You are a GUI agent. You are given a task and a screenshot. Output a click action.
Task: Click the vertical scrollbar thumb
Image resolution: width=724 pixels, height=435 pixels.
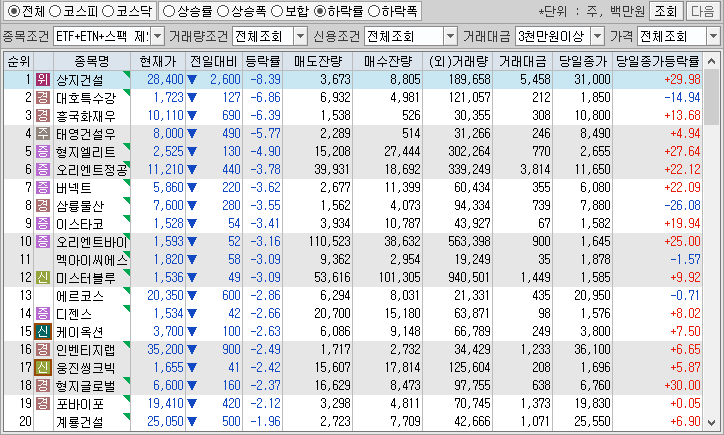pos(712,97)
